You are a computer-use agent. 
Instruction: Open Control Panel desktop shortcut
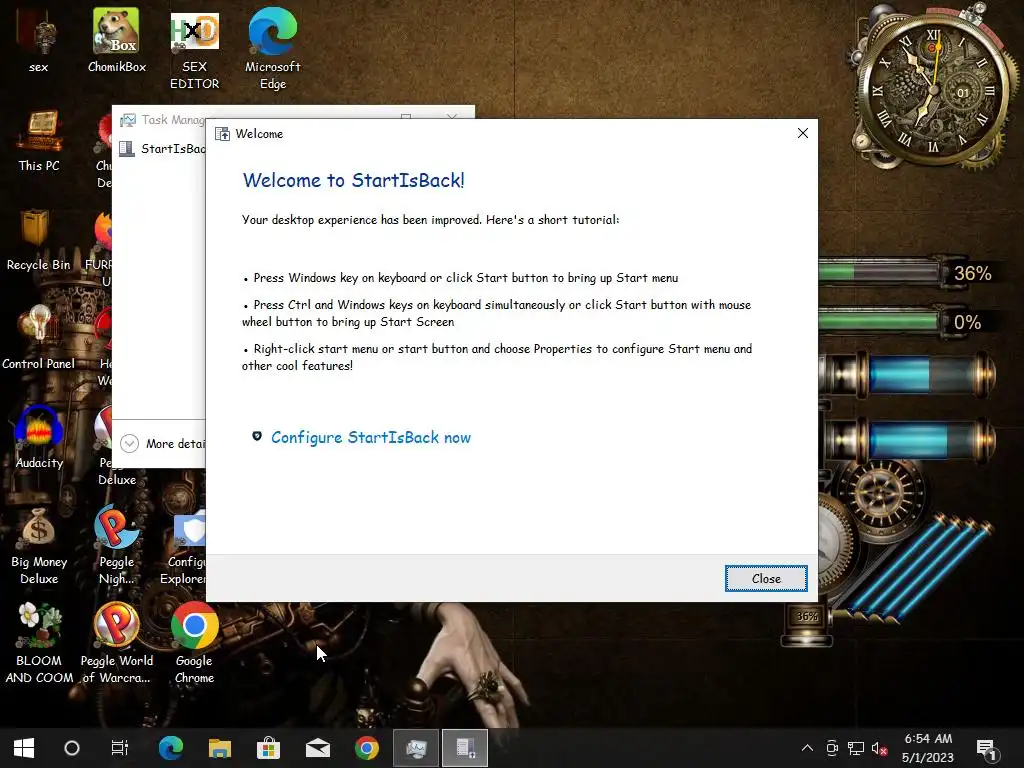[x=39, y=338]
